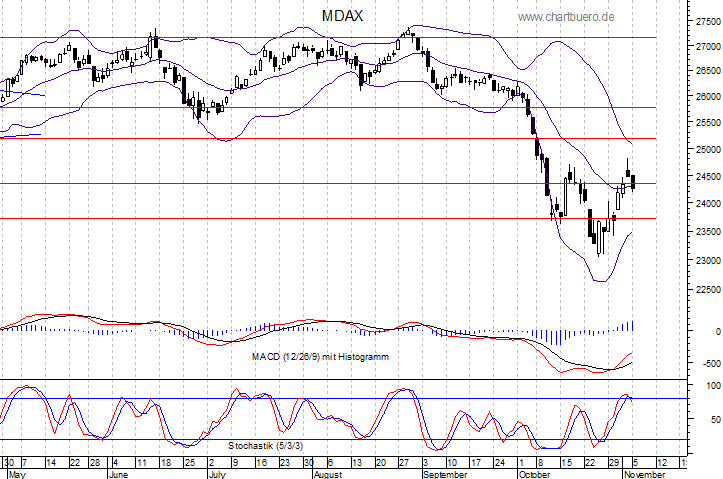The height and width of the screenshot is (479, 723).
Task: Select the July month label on time axis
Action: pos(217,474)
